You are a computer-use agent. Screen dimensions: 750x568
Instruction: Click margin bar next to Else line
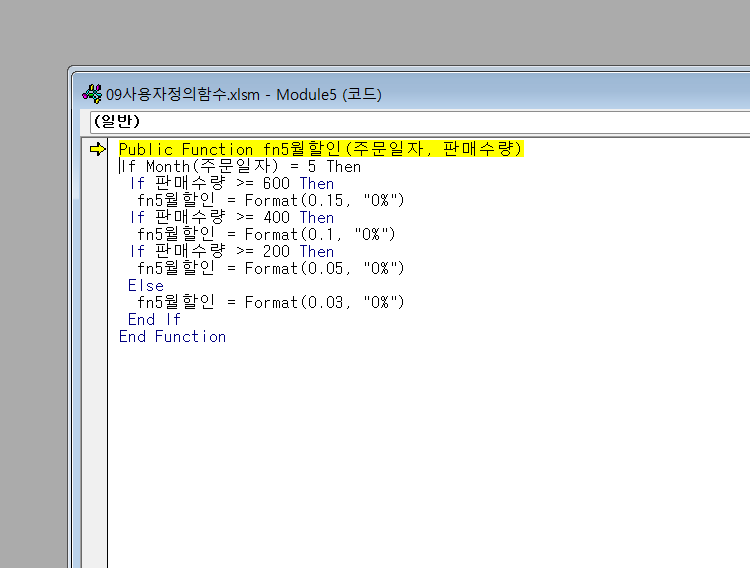95,286
